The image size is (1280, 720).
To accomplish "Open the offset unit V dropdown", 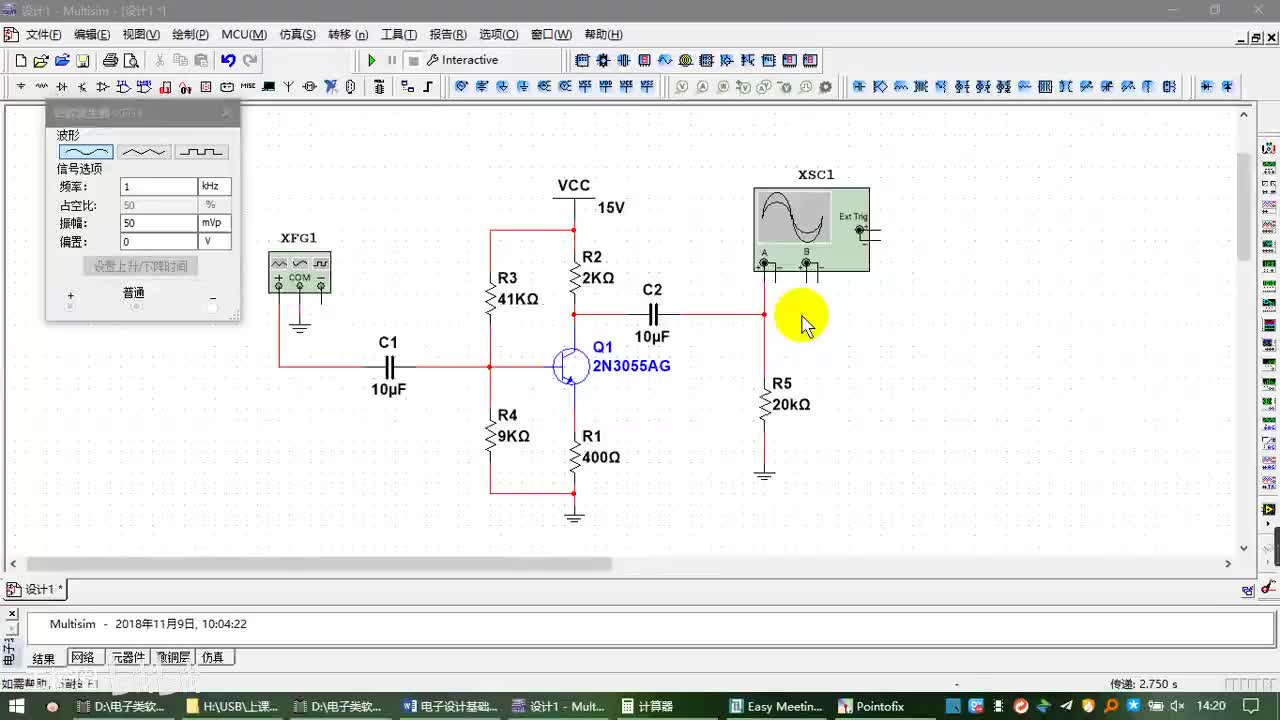I will point(215,242).
